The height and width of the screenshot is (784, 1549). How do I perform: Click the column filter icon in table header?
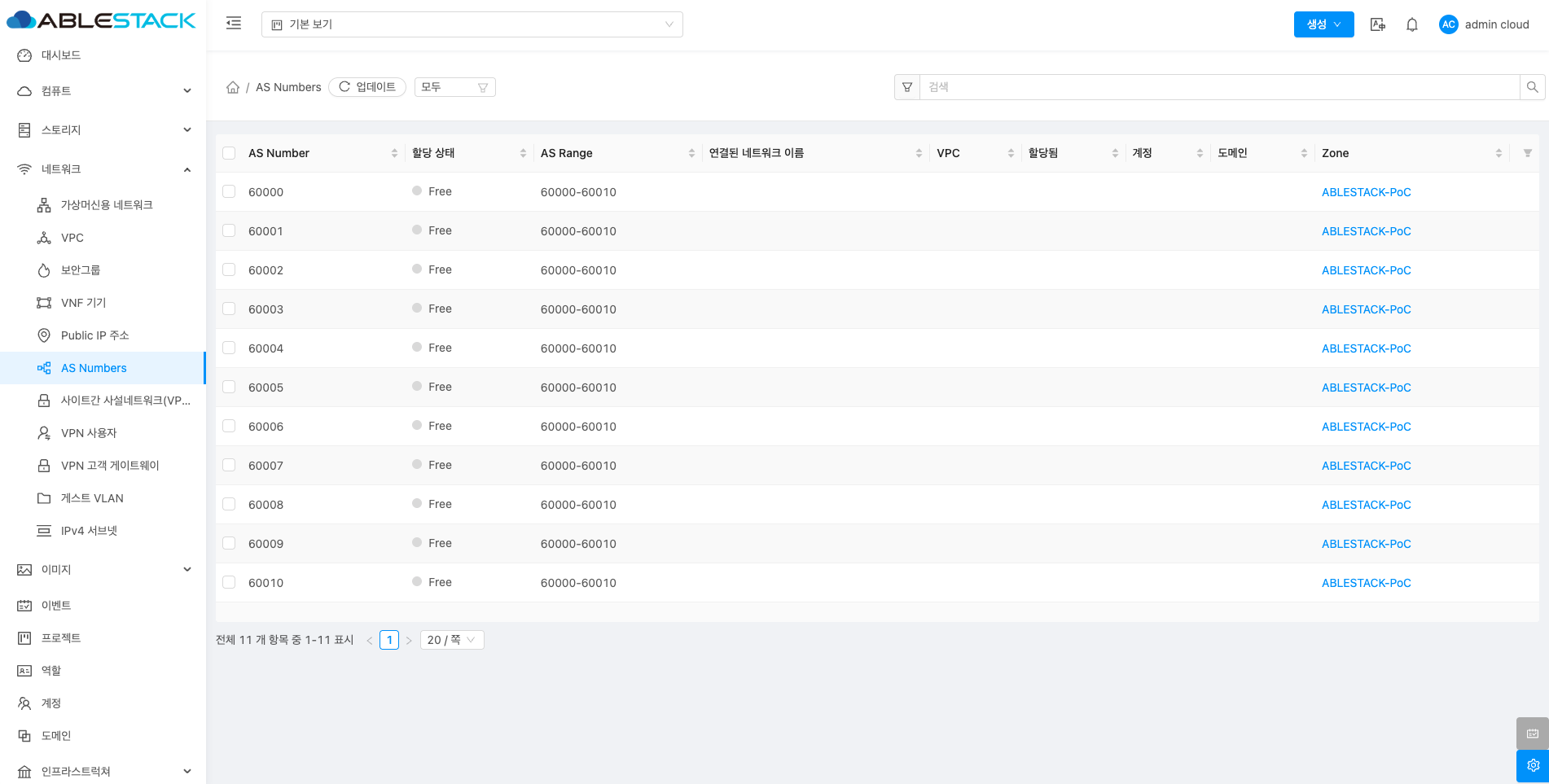1527,153
